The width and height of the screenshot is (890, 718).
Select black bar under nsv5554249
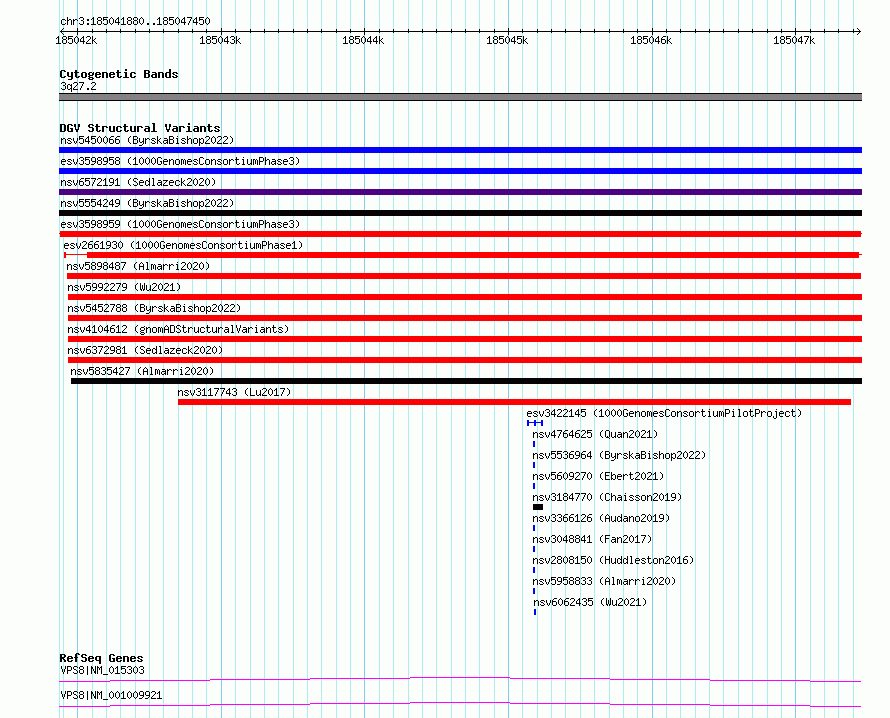(460, 213)
